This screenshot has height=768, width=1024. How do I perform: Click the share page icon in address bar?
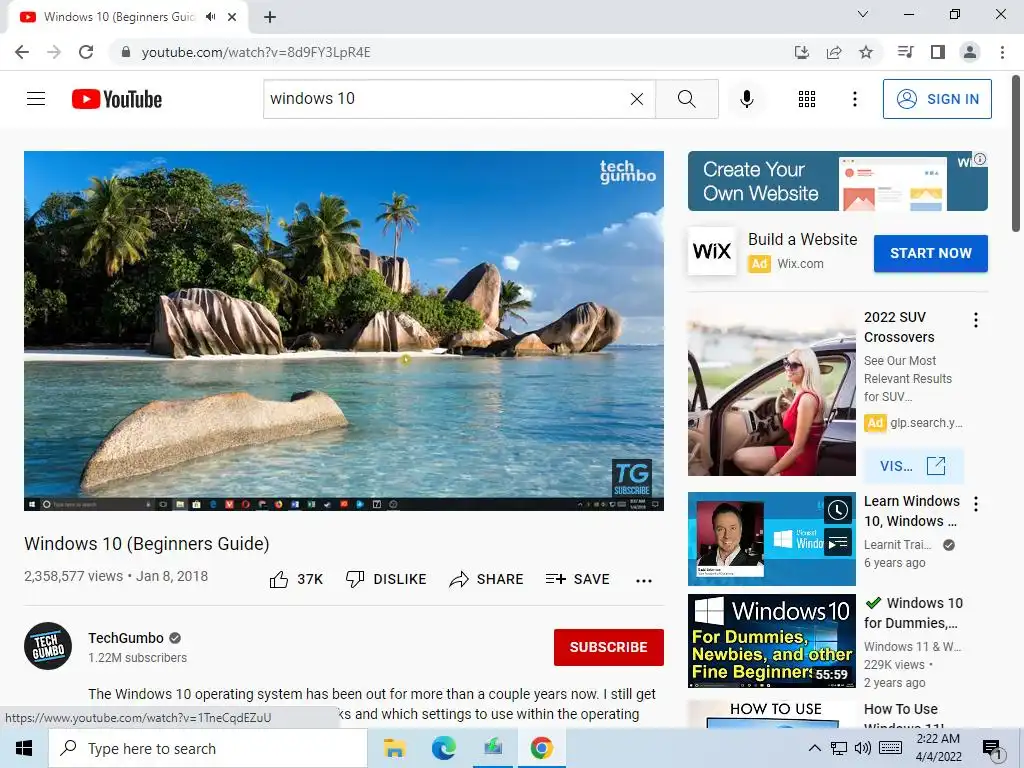coord(834,52)
